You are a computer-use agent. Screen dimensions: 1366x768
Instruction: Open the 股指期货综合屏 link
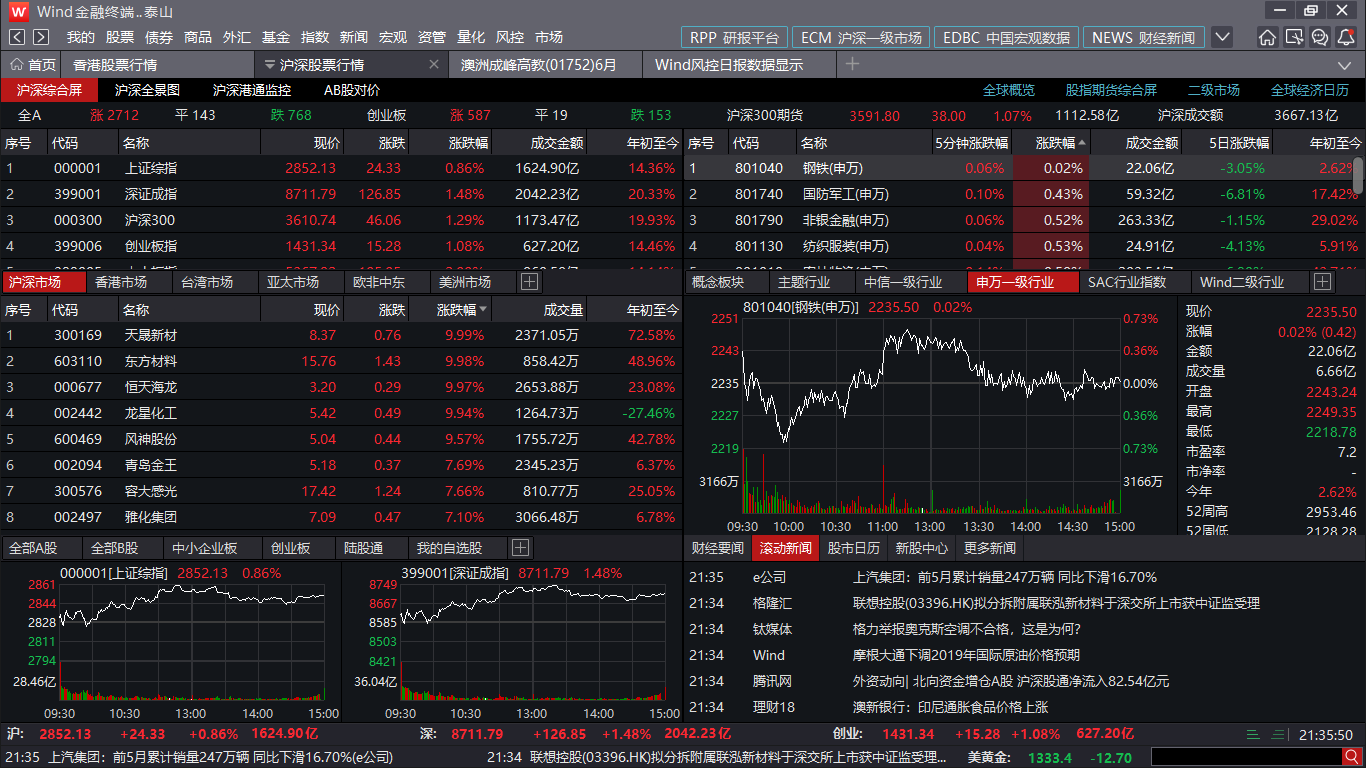pyautogui.click(x=1111, y=90)
